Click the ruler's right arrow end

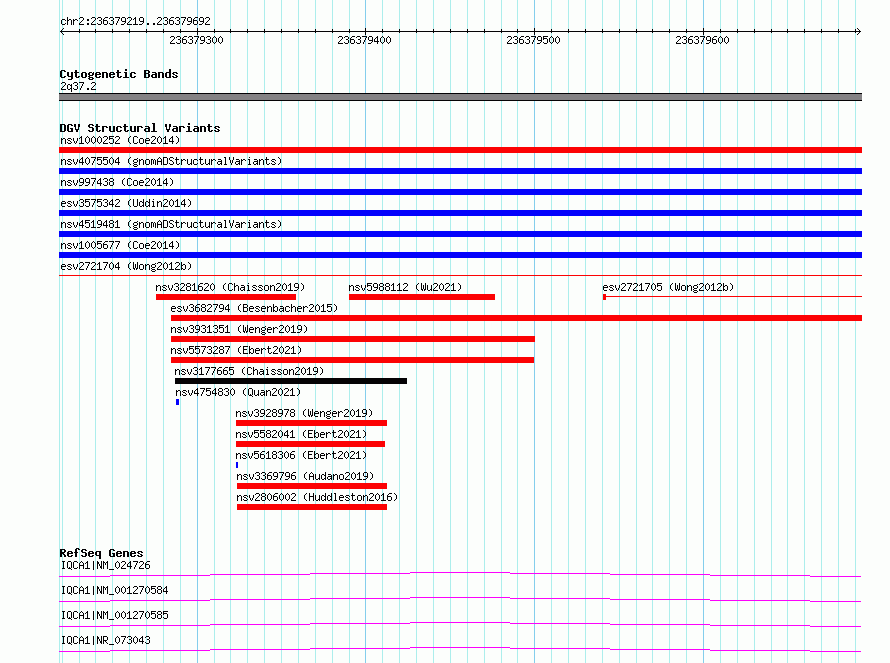[859, 31]
